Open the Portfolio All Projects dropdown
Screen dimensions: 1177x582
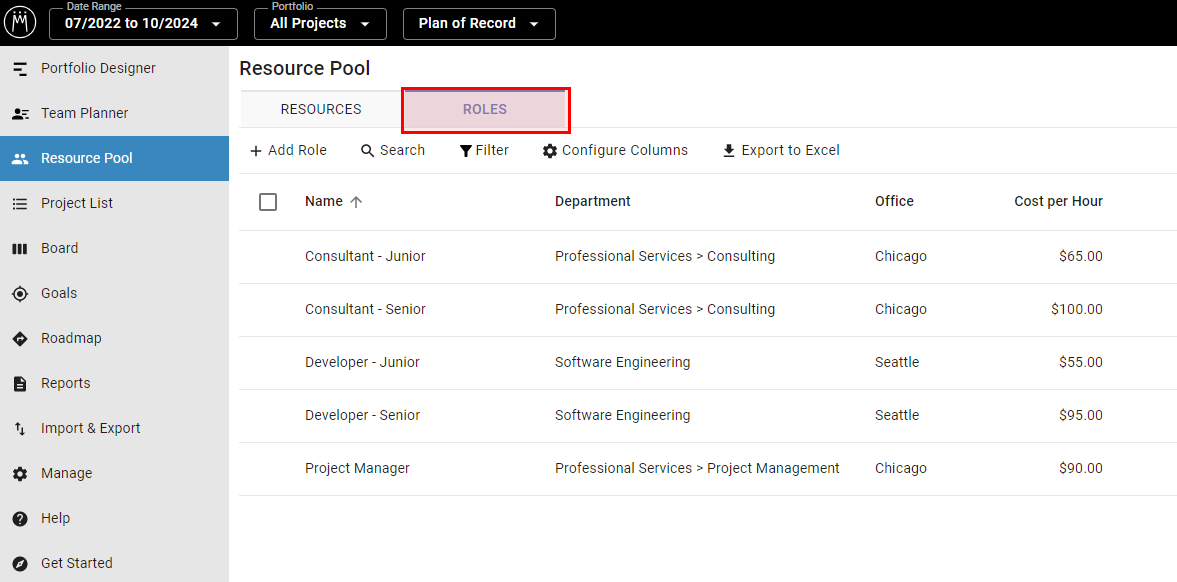(x=320, y=24)
